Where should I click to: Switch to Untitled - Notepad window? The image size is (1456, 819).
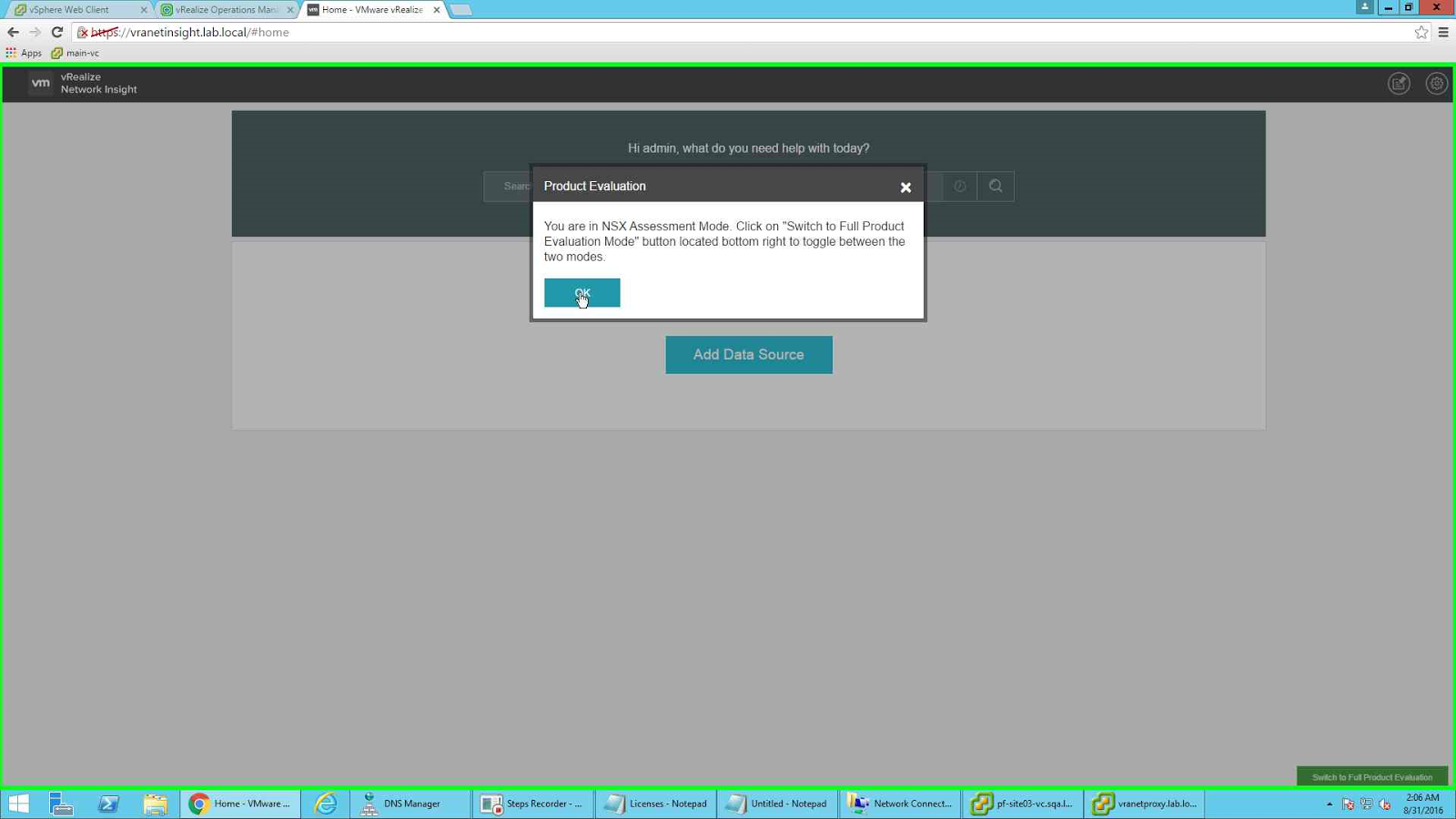coord(777,804)
